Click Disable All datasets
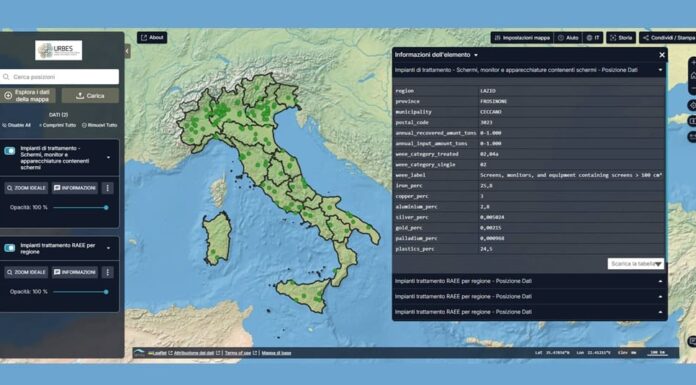This screenshot has width=696, height=385. (16, 125)
